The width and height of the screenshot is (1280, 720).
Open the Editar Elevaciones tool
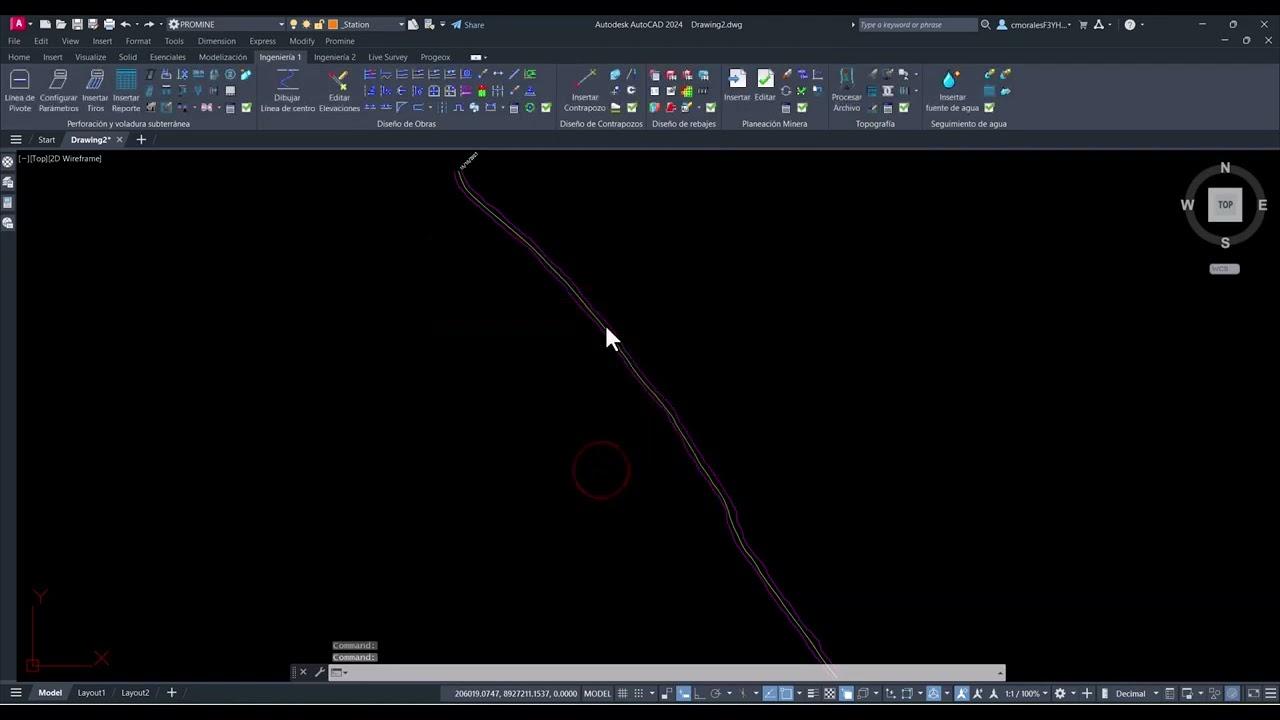tap(339, 90)
